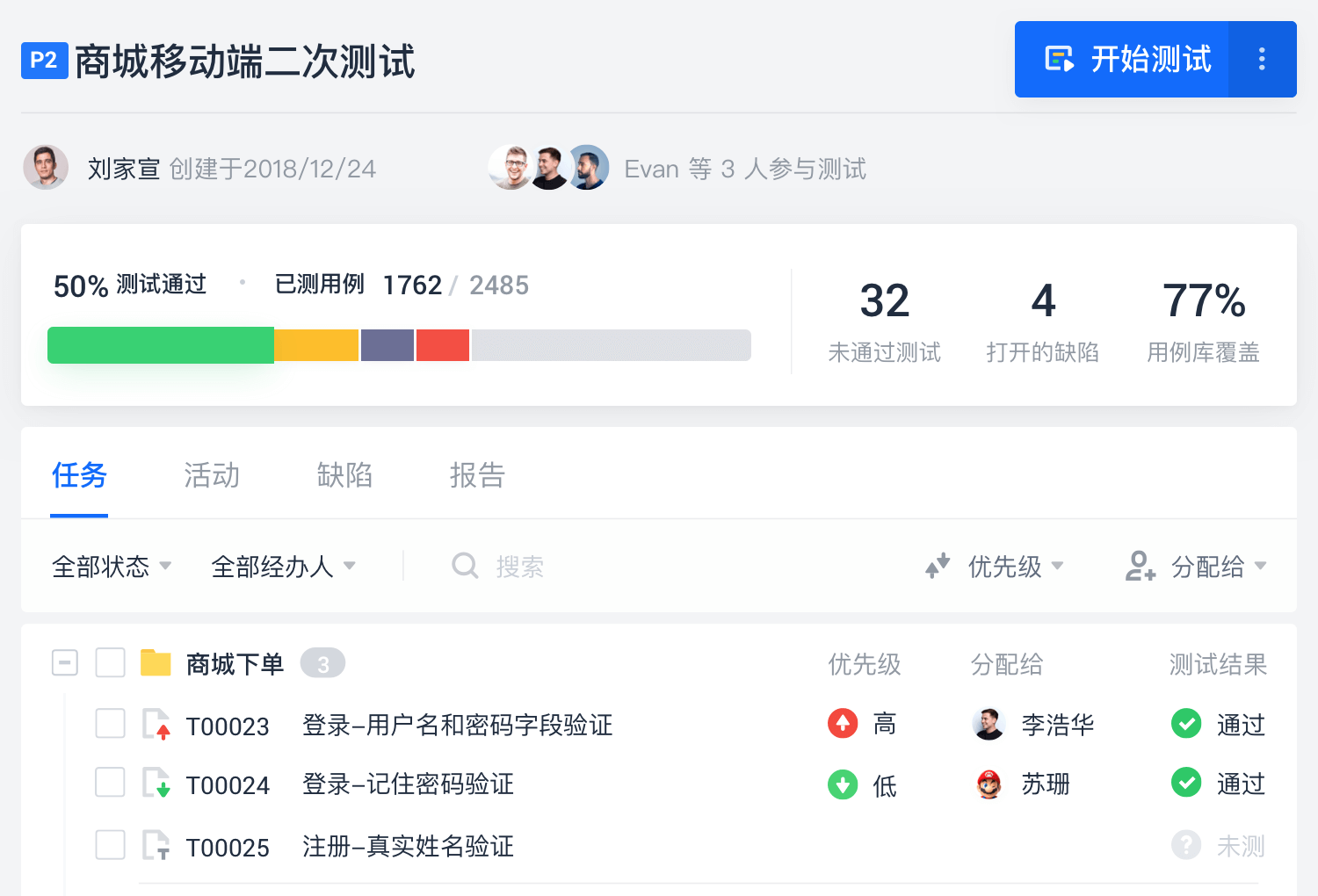
Task: Click the grey 未测 question mark icon
Action: click(x=1186, y=845)
